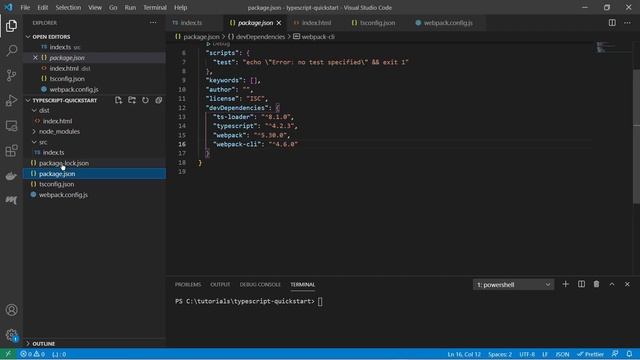Close the package.json editor tab
This screenshot has height=360, width=640.
pyautogui.click(x=279, y=23)
